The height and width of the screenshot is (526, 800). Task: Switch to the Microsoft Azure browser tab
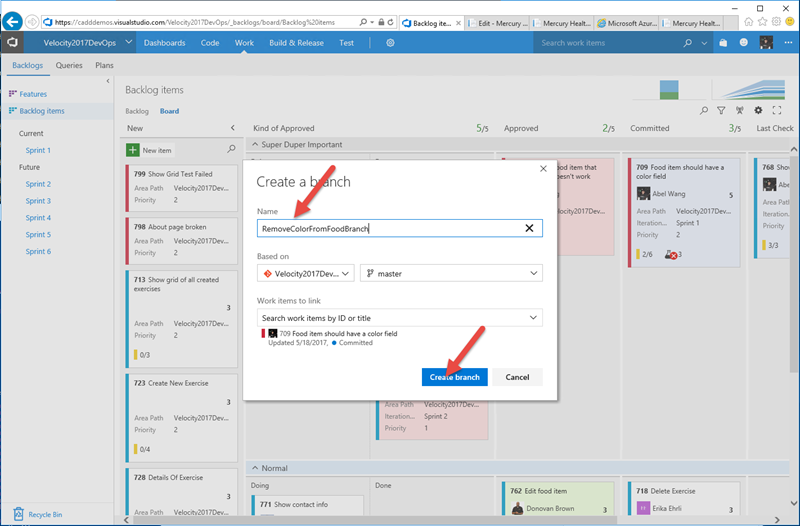click(627, 23)
